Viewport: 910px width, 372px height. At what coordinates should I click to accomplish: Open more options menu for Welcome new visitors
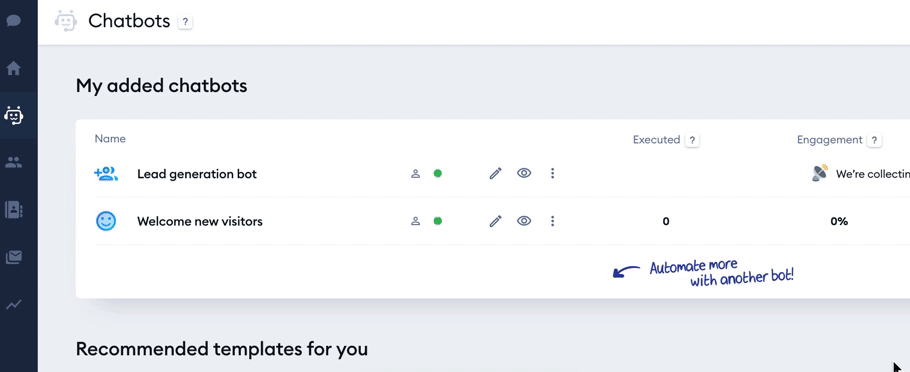pos(552,221)
